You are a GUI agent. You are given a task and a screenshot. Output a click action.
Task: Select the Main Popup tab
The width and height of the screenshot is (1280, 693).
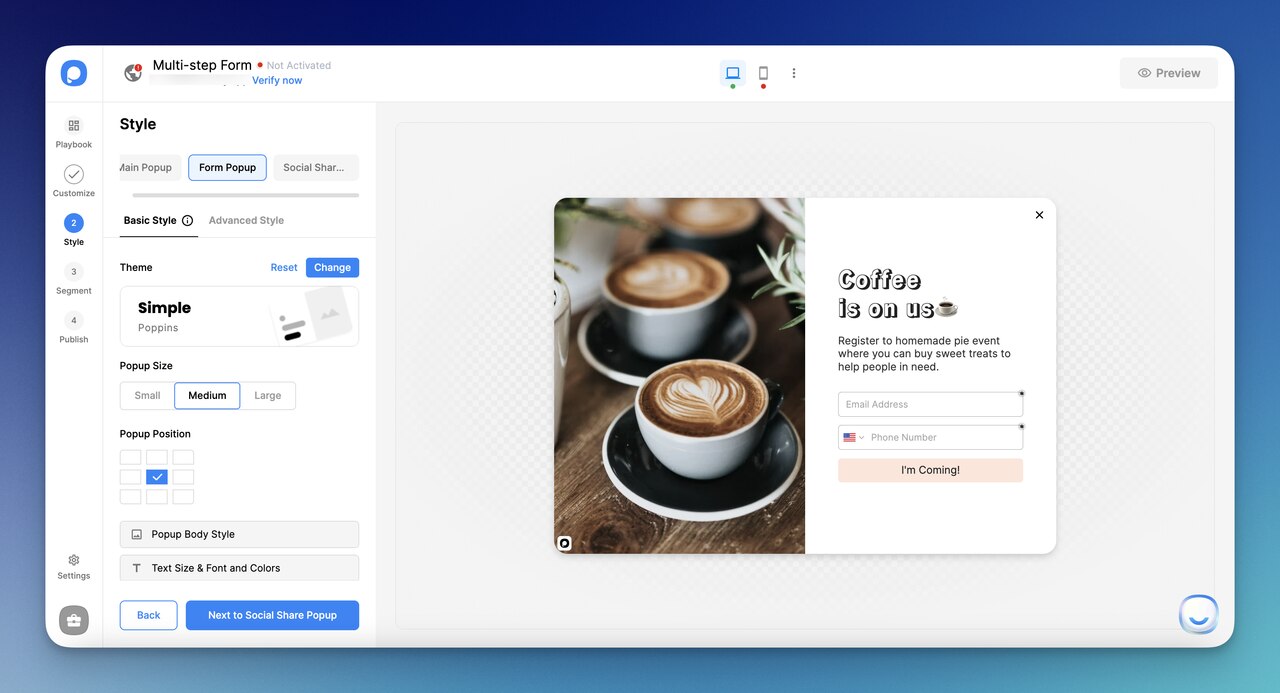click(151, 168)
